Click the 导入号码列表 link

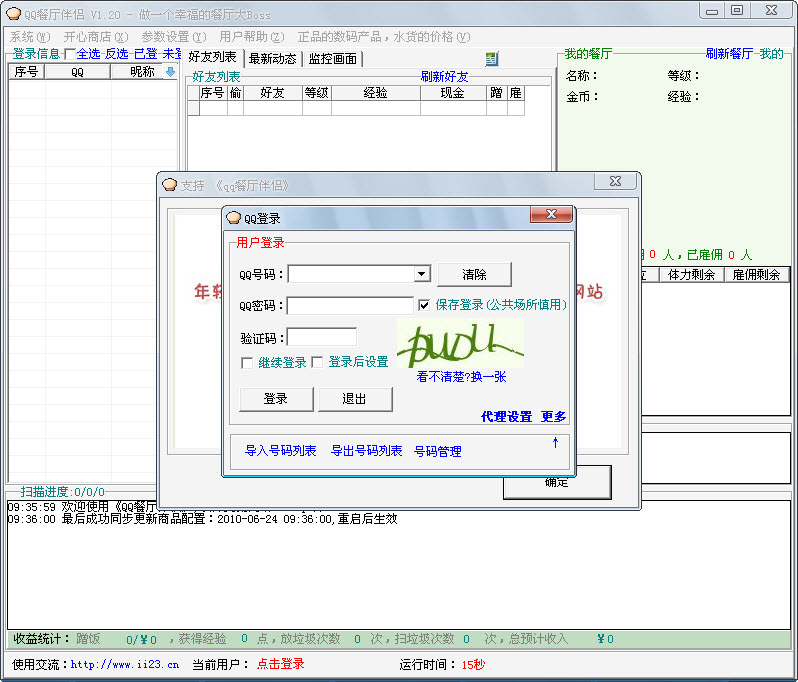point(281,451)
